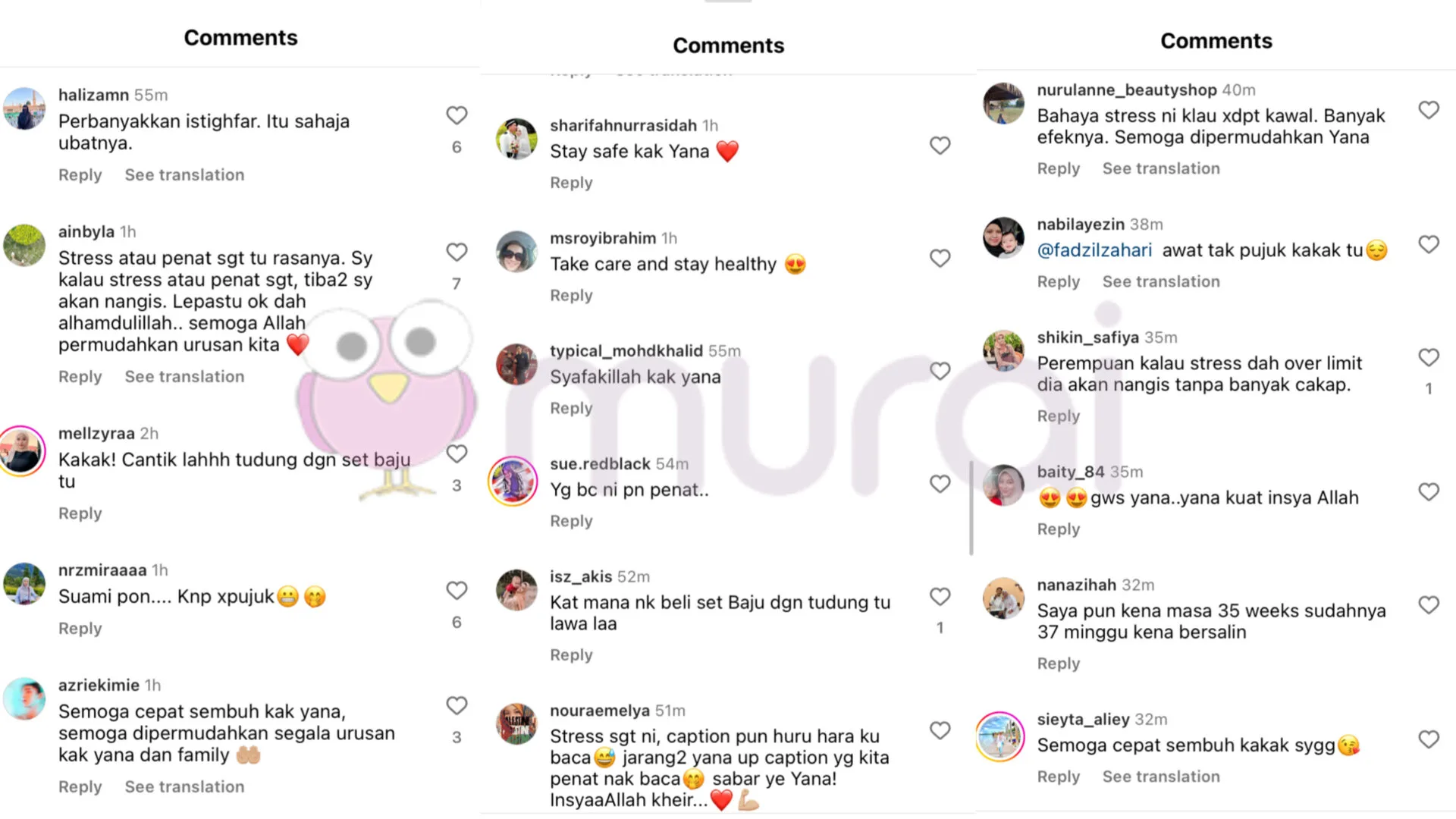Open baity_84's profile via username

(x=1071, y=472)
